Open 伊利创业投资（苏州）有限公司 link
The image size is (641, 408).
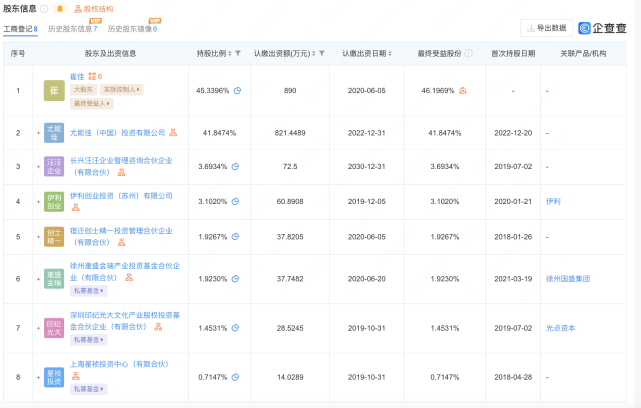(121, 196)
